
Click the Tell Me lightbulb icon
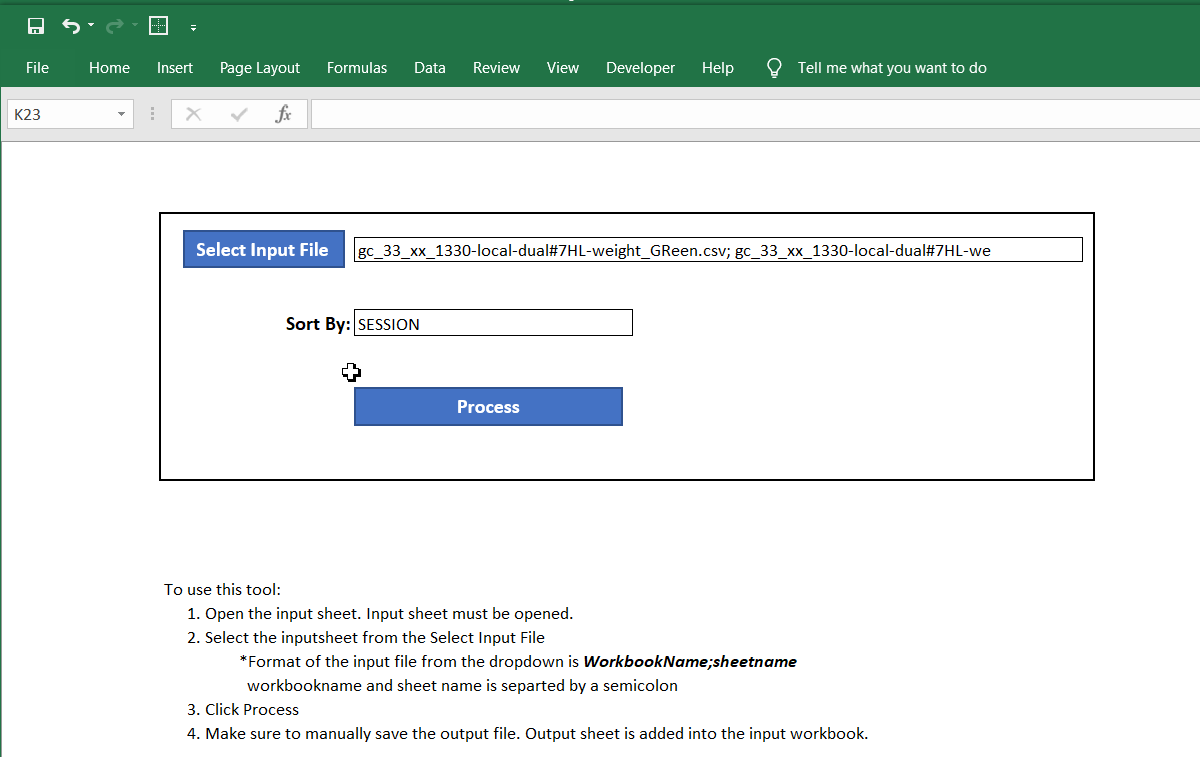click(x=773, y=68)
